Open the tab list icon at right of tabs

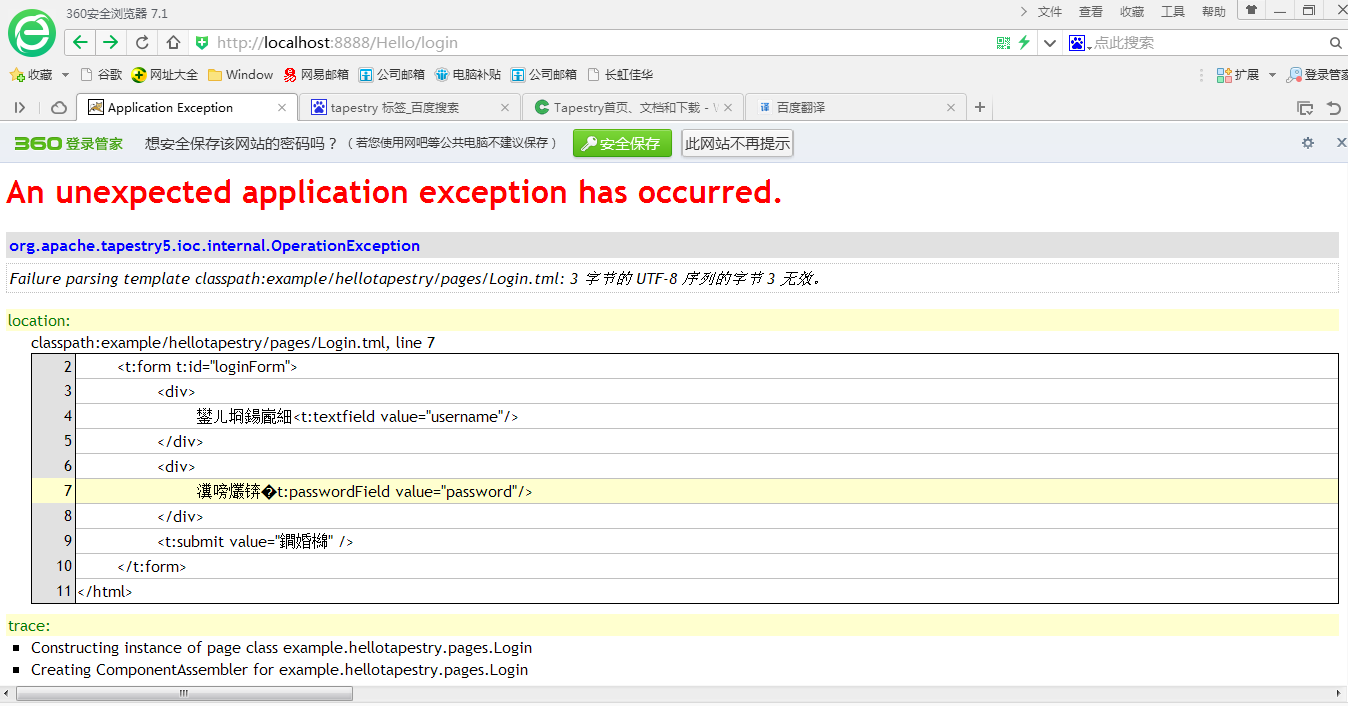tap(1305, 108)
